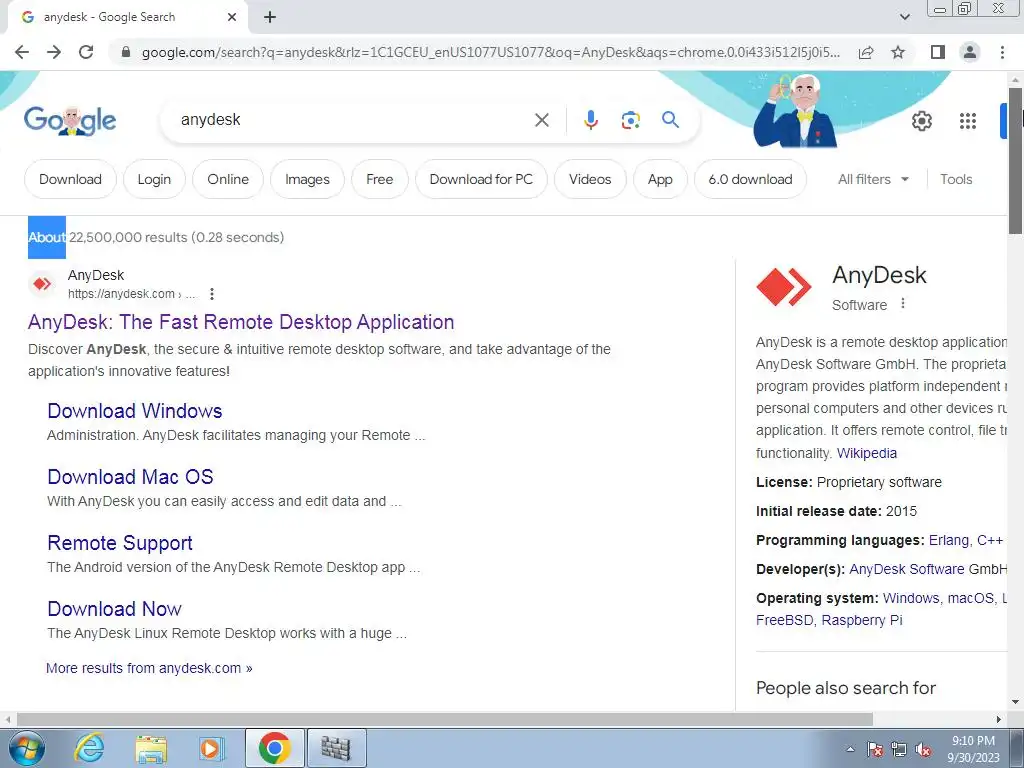Start voice search with microphone
Screen dimensions: 1024x768
590,120
